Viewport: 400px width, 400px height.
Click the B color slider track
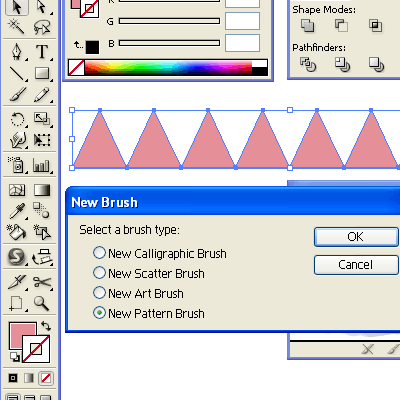169,43
